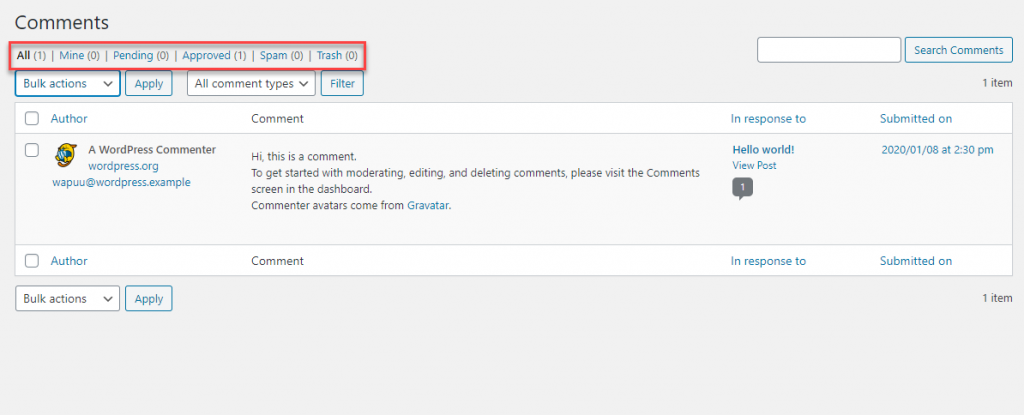Open the Hello world! post link
The width and height of the screenshot is (1024, 415).
coord(763,150)
